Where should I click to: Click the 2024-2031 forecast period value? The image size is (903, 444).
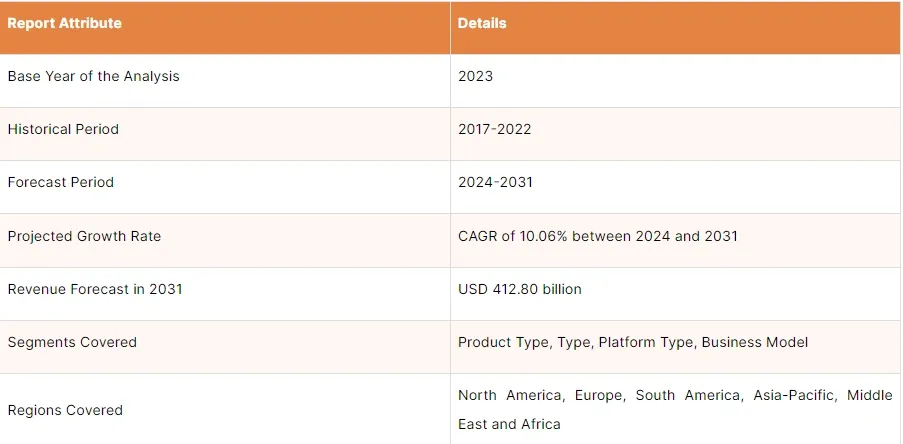495,182
